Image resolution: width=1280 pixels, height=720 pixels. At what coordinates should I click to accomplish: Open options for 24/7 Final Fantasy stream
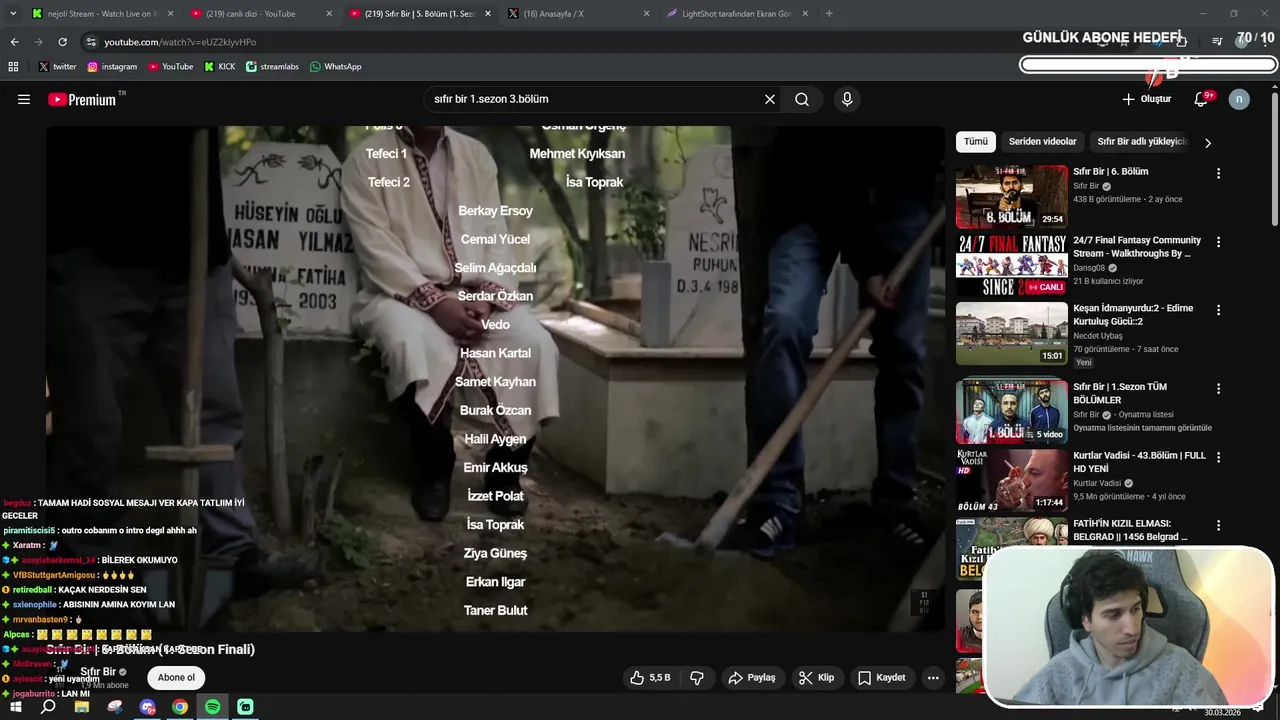[x=1218, y=242]
